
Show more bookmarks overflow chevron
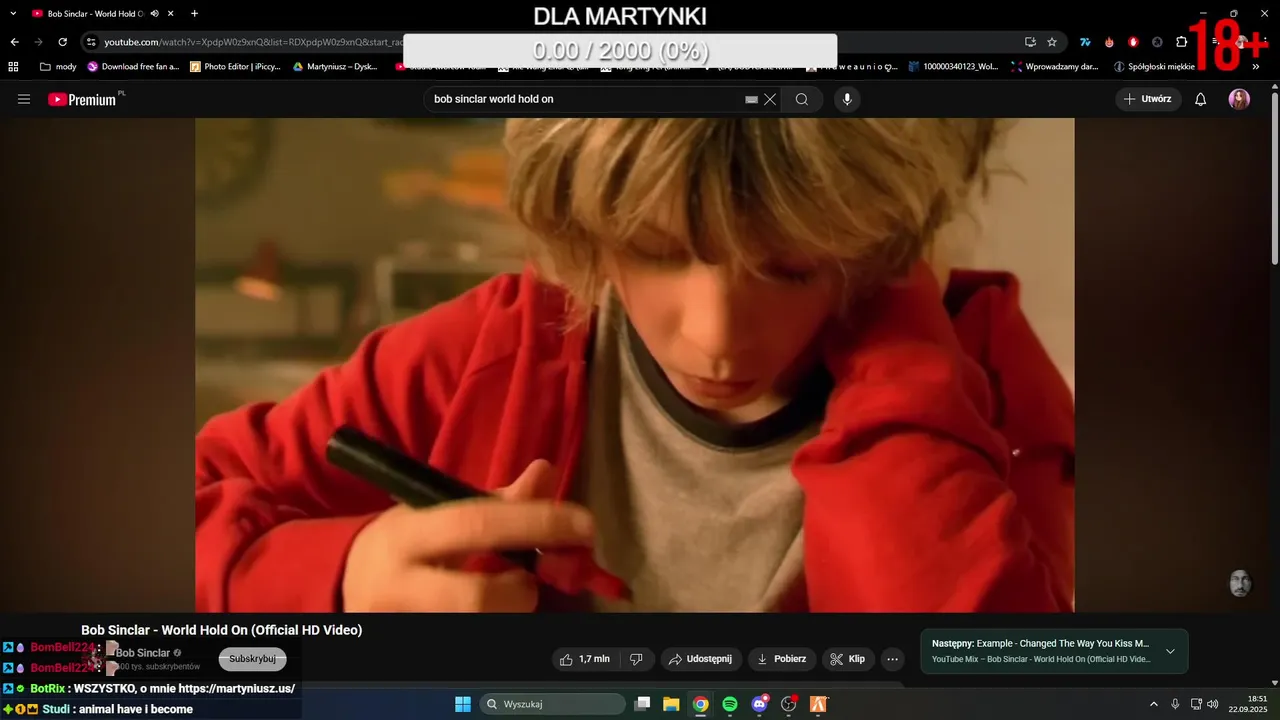pyautogui.click(x=1256, y=67)
